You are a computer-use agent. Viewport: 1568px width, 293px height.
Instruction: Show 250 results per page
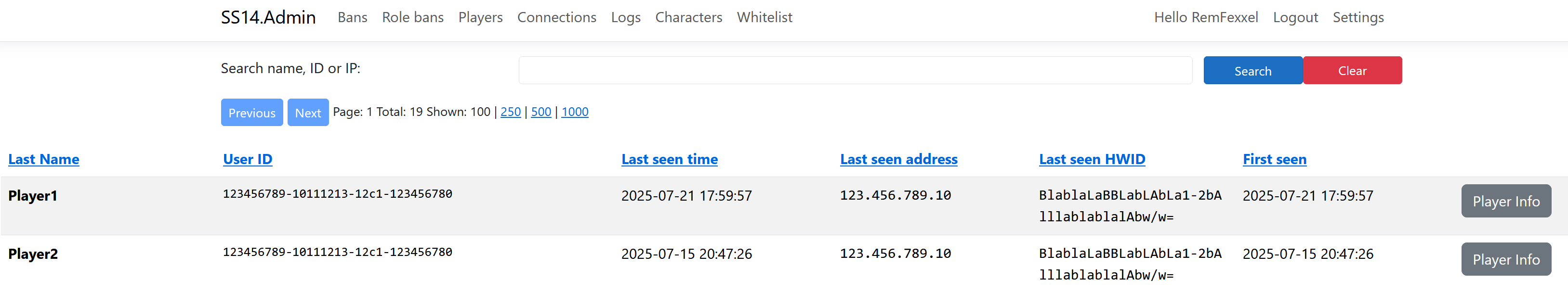tap(510, 112)
